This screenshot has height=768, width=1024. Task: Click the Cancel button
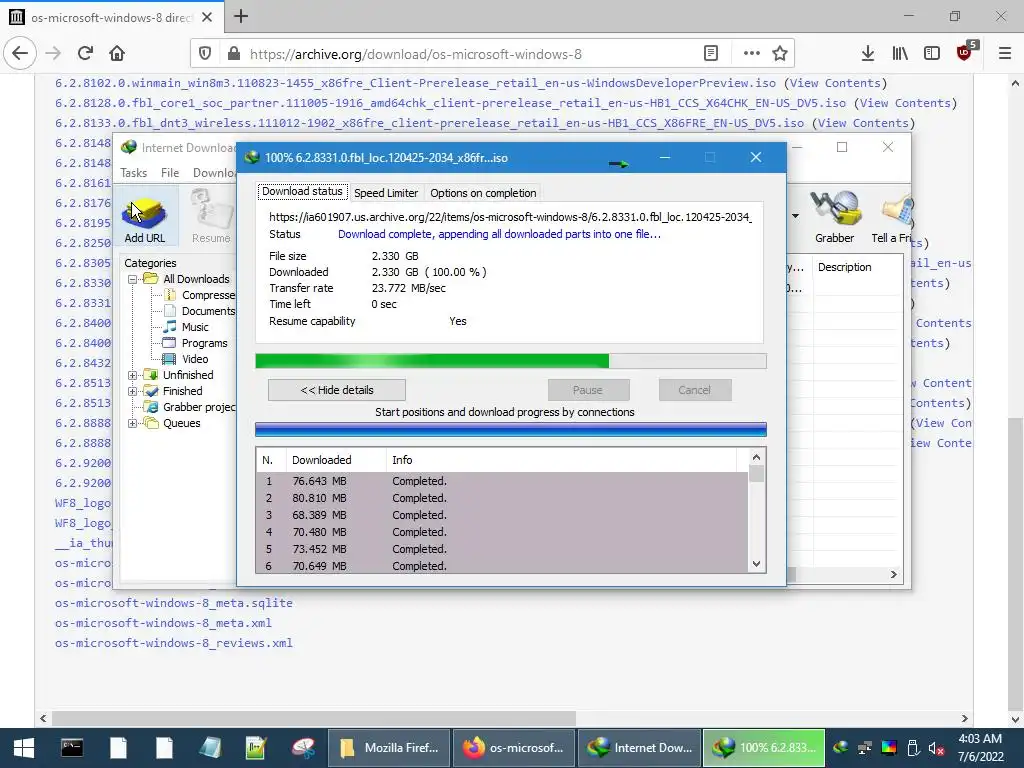pos(694,390)
